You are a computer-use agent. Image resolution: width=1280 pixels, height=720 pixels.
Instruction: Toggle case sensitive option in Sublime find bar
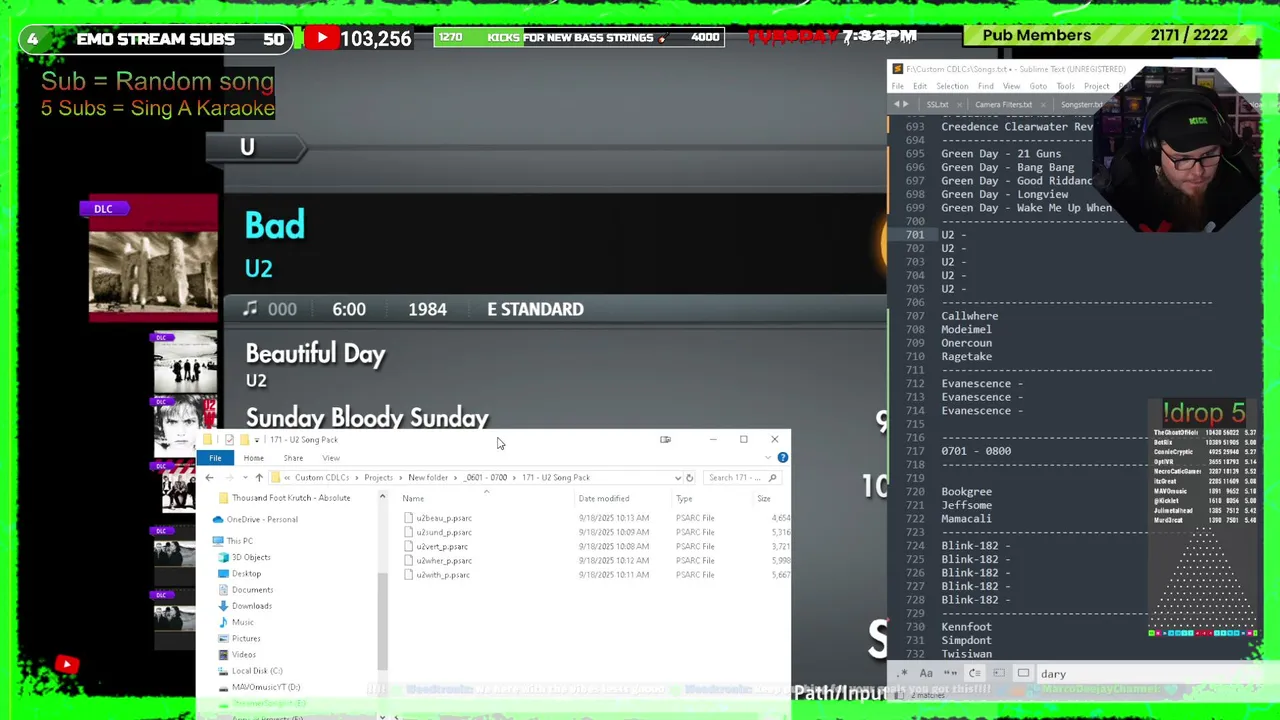(x=926, y=673)
